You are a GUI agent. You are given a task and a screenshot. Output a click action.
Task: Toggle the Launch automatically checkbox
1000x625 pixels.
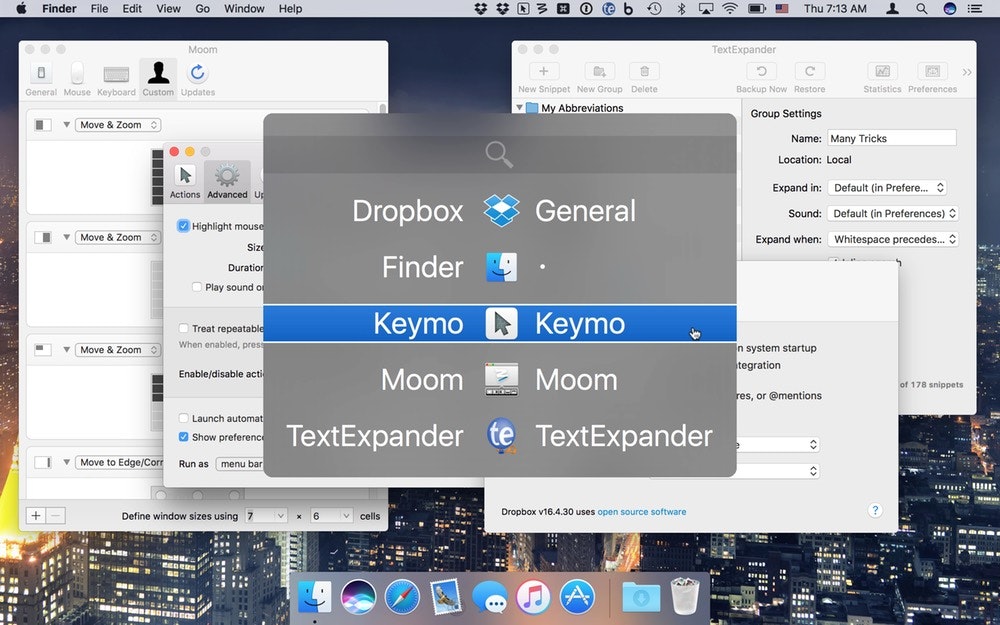(x=184, y=418)
